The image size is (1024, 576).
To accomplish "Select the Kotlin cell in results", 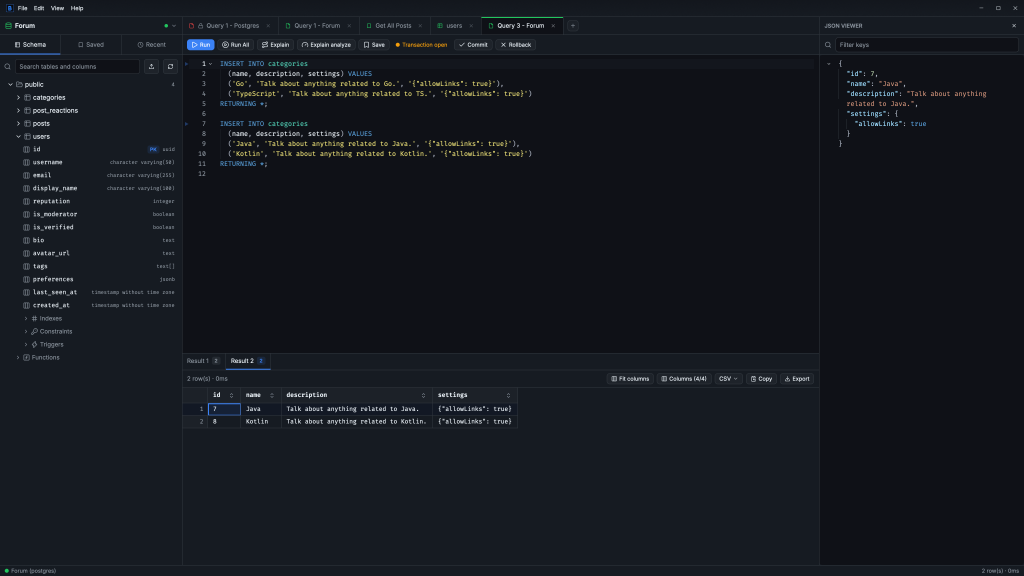I will click(x=261, y=422).
